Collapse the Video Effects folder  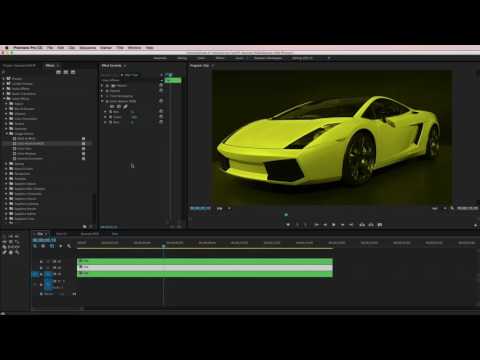(4, 99)
